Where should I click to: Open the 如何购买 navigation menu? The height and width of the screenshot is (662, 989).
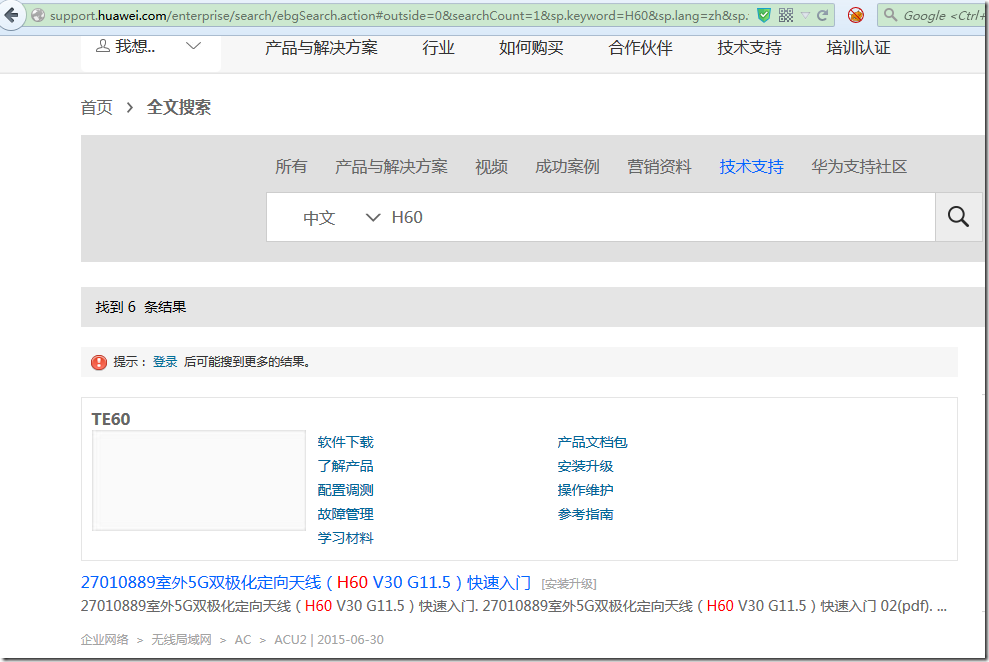pos(531,48)
